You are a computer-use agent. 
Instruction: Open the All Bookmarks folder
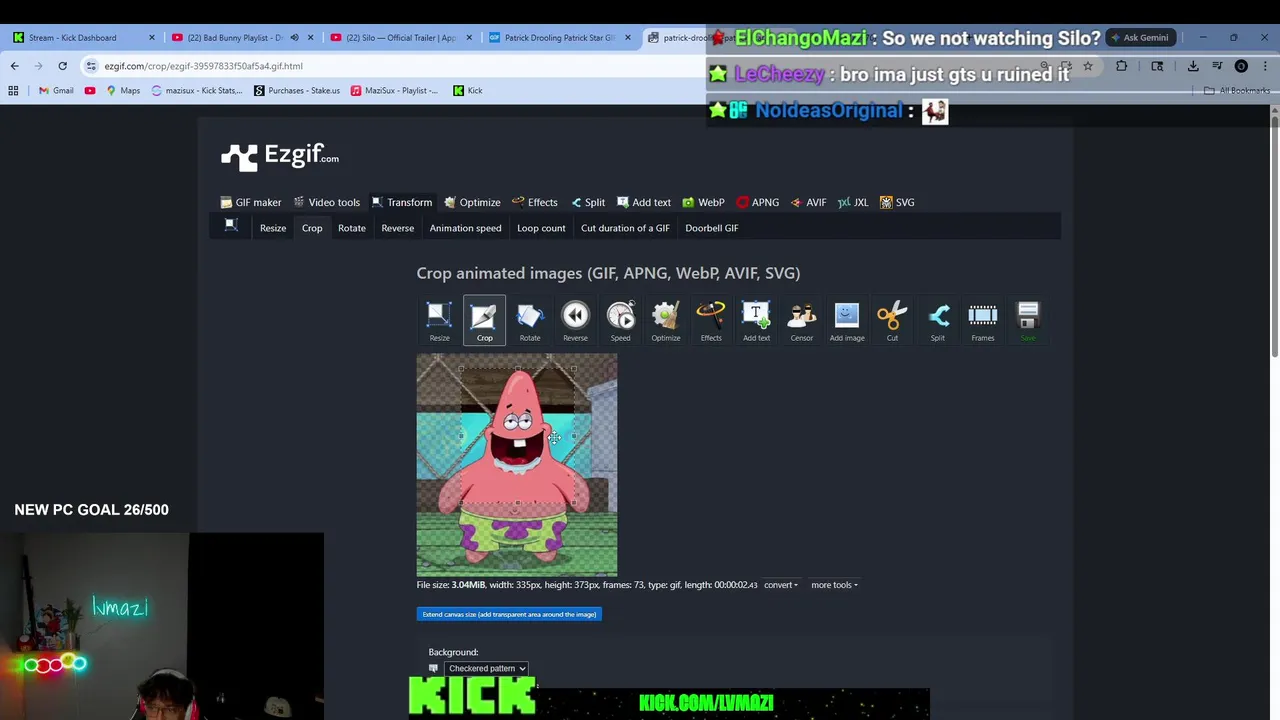[1237, 90]
